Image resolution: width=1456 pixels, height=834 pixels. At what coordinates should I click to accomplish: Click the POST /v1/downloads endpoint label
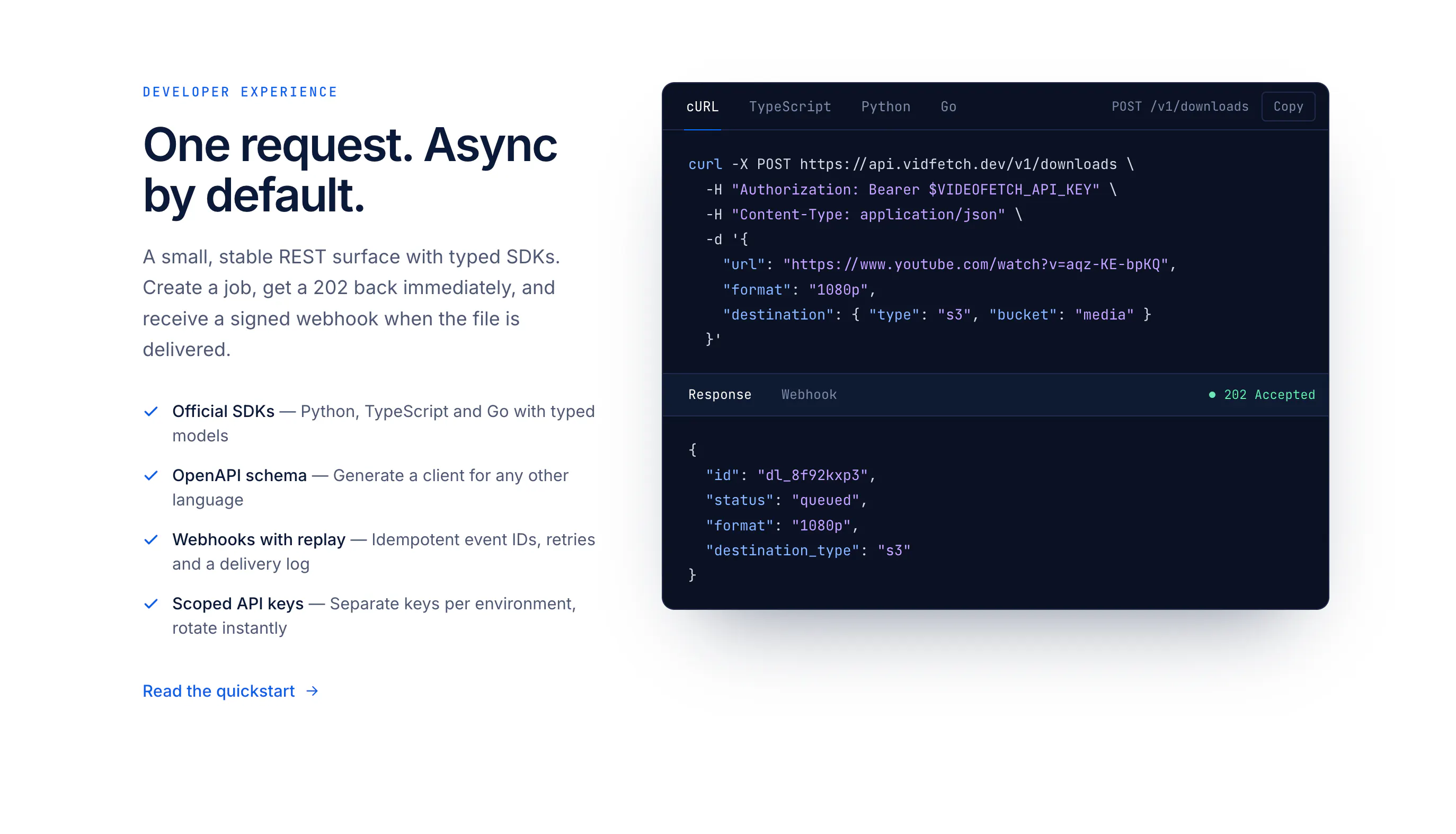[1180, 107]
